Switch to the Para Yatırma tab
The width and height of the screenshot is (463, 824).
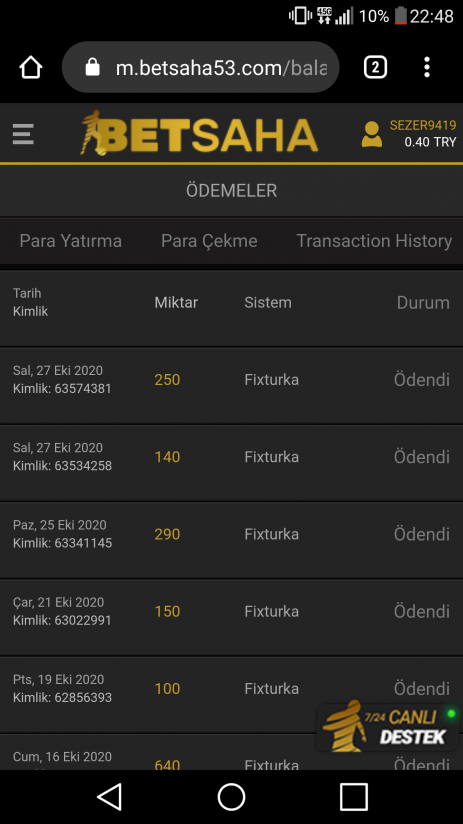[70, 241]
